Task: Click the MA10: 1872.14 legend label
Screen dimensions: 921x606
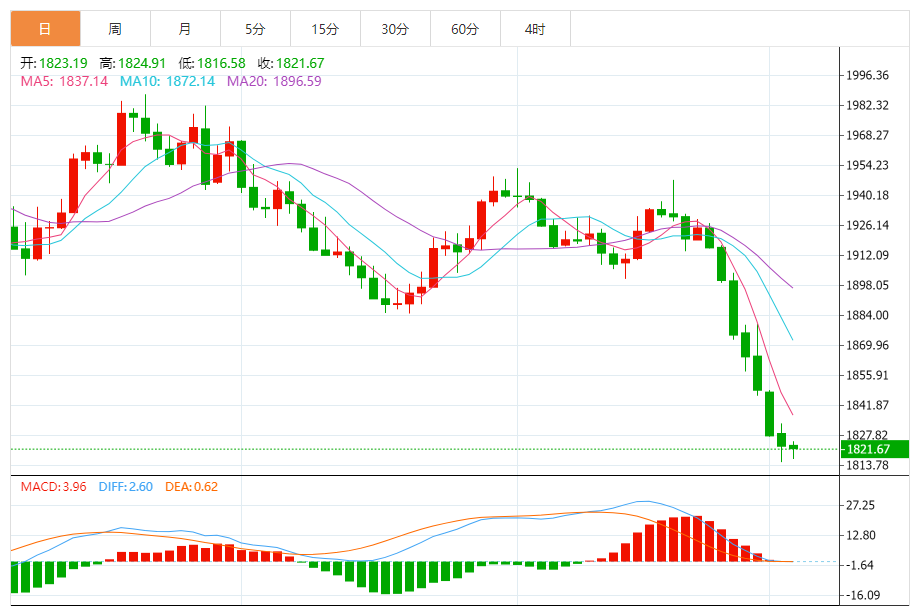Action: point(167,81)
